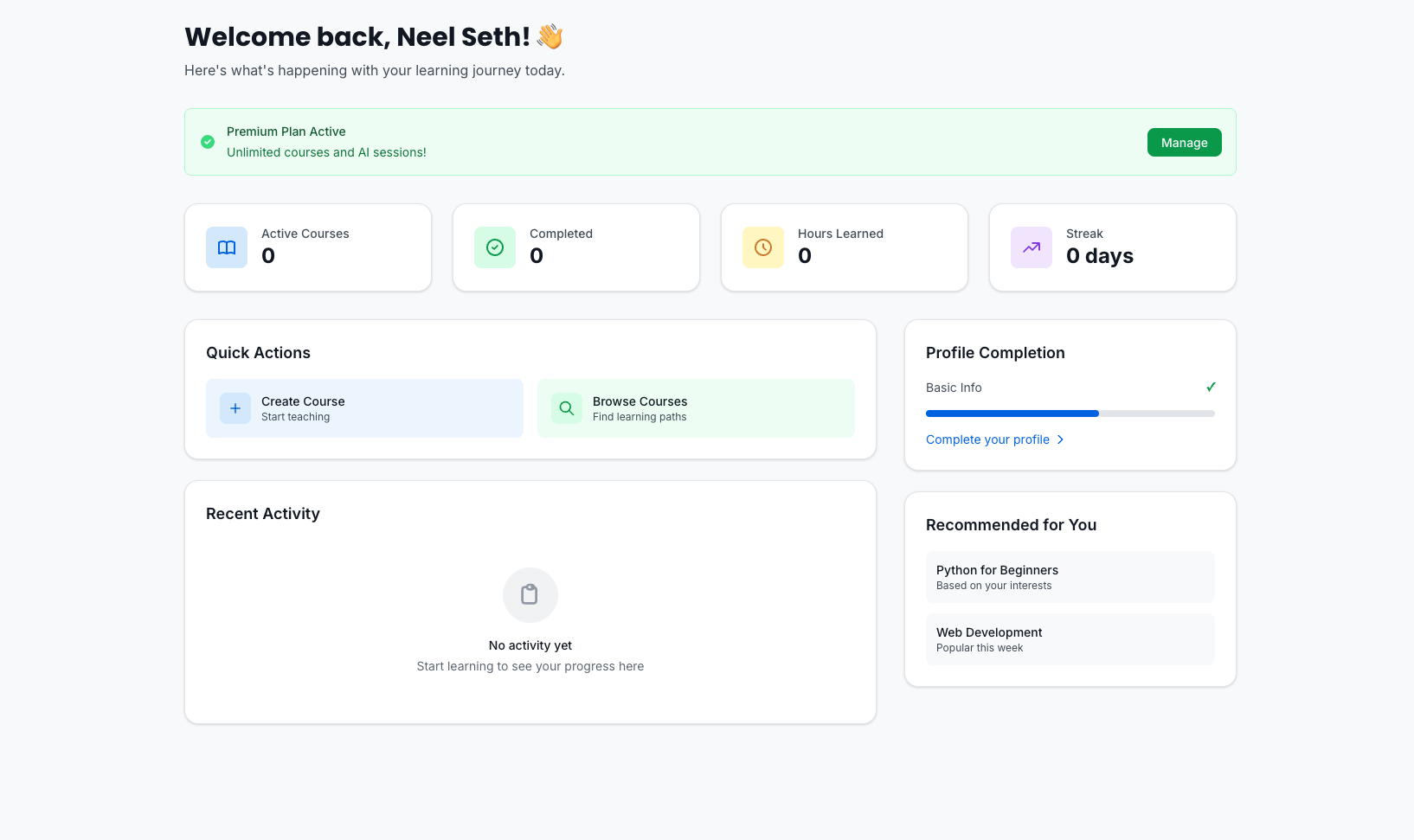
Task: Click the Profile Completion heading
Action: coord(995,353)
